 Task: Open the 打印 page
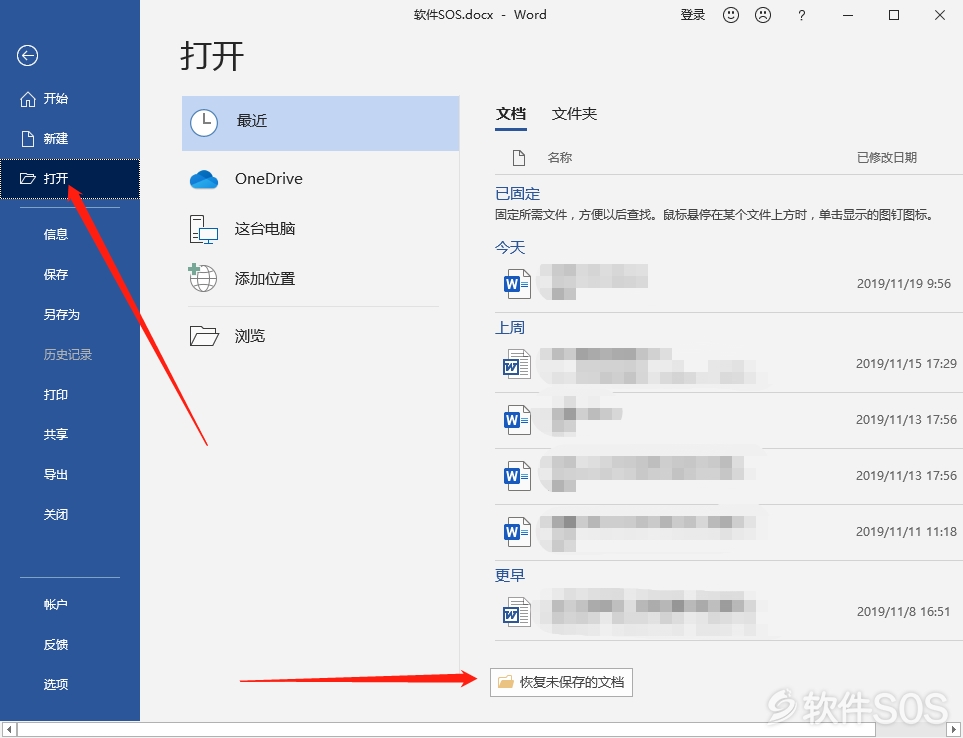tap(56, 394)
